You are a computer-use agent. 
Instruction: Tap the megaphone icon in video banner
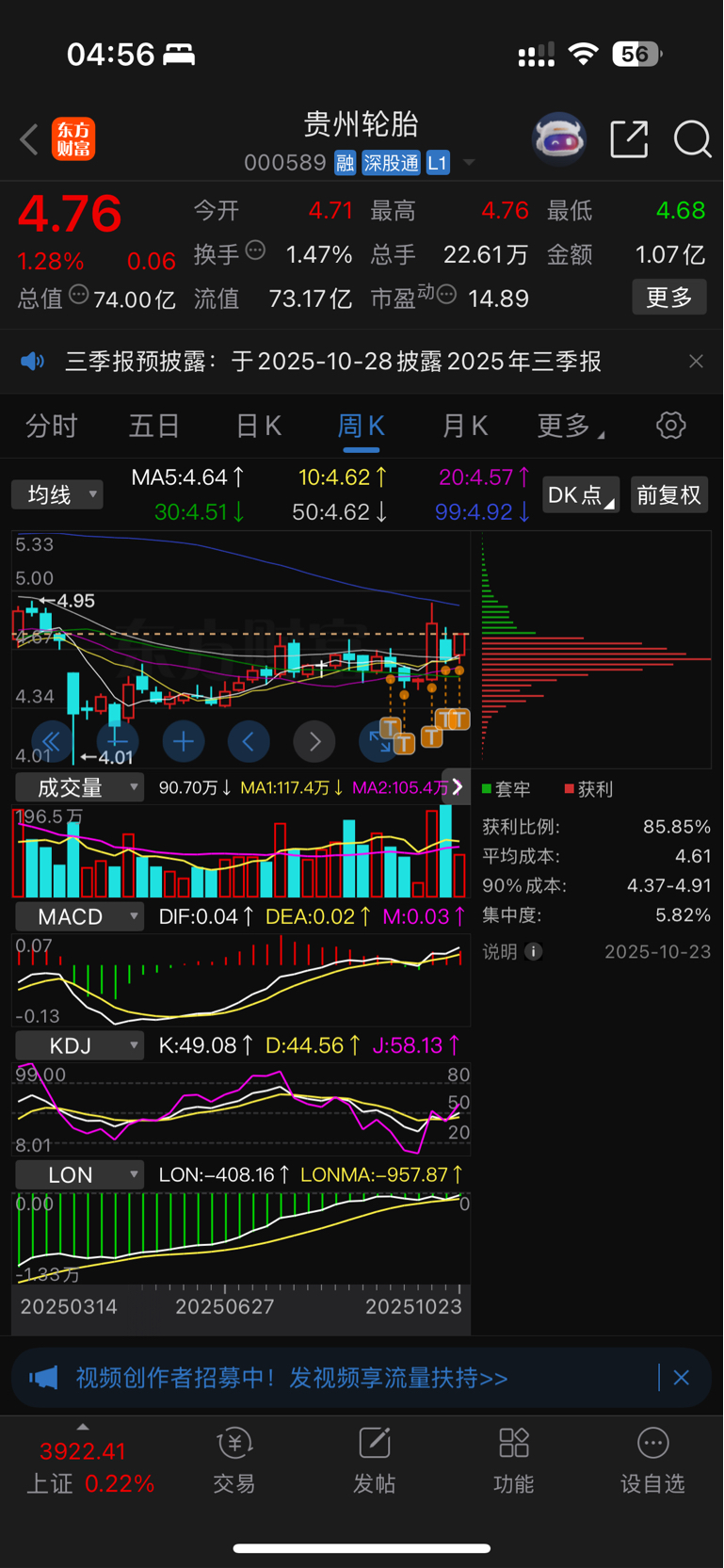pyautogui.click(x=43, y=1378)
